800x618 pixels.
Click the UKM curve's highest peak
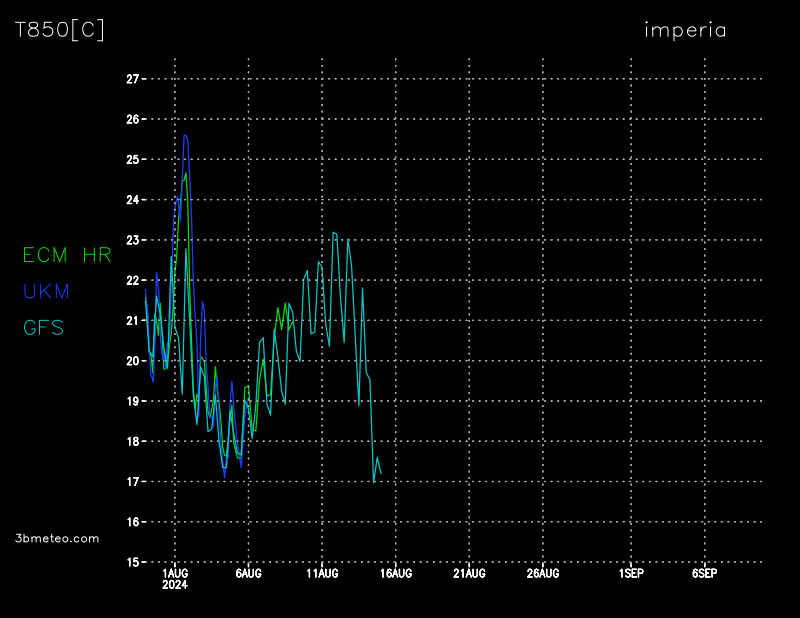coord(185,135)
